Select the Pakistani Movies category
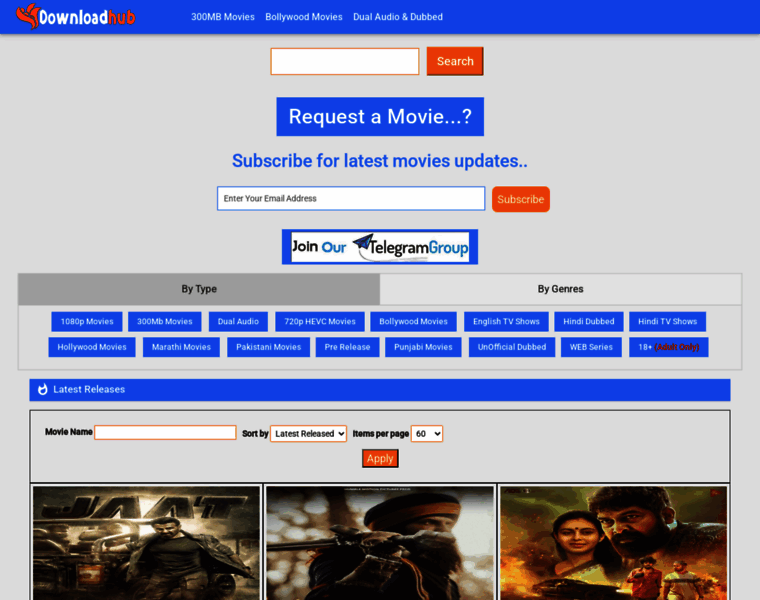The height and width of the screenshot is (600, 760). pyautogui.click(x=269, y=347)
